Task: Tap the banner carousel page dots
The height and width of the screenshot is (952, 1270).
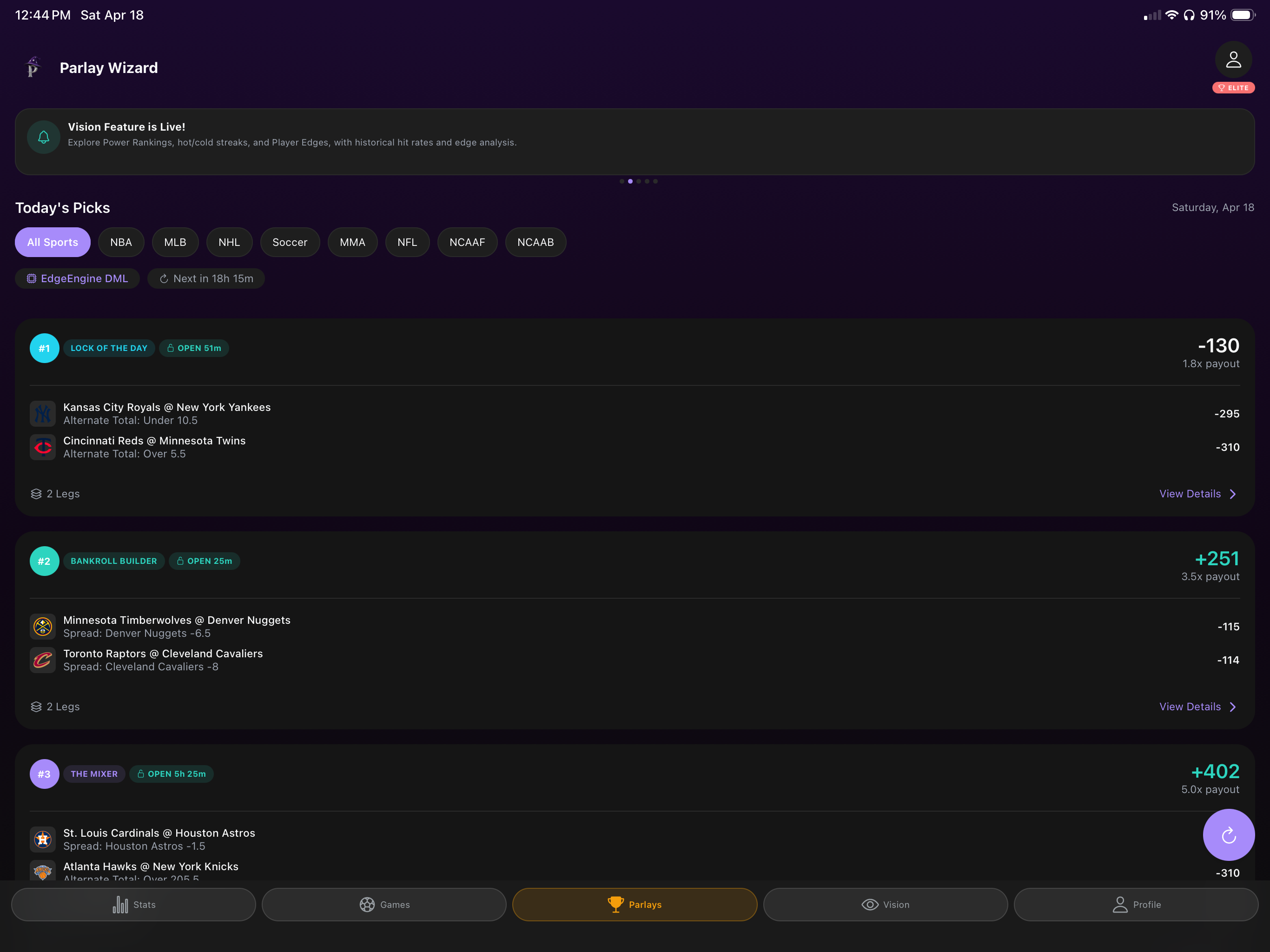Action: [638, 181]
